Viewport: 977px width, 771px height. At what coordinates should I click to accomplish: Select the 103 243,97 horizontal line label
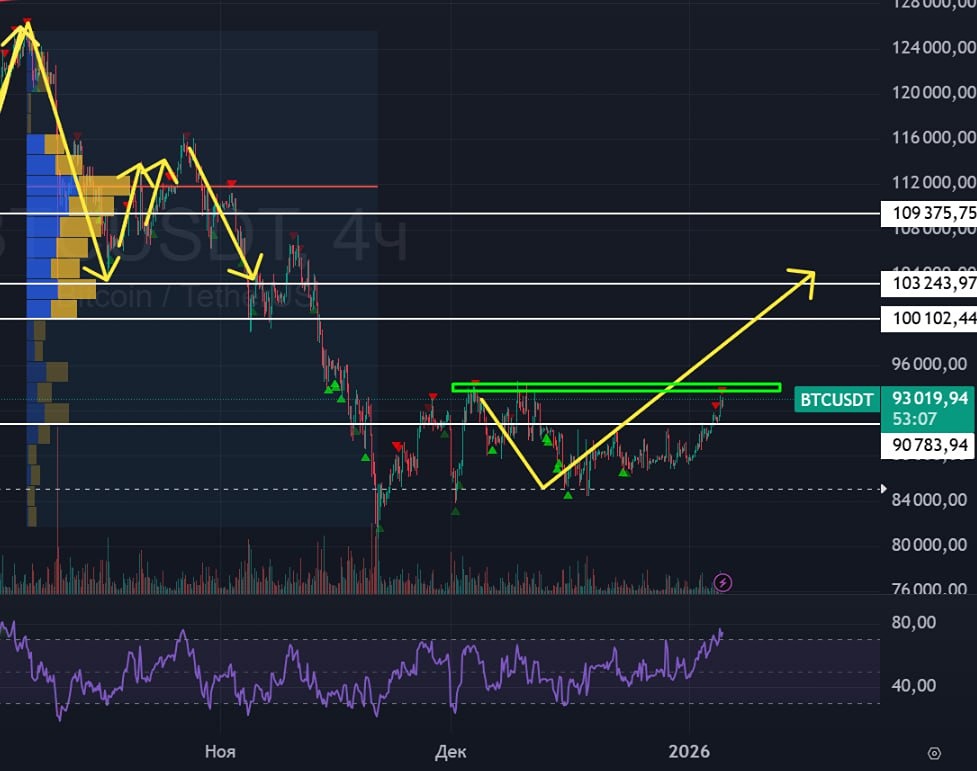(x=928, y=284)
